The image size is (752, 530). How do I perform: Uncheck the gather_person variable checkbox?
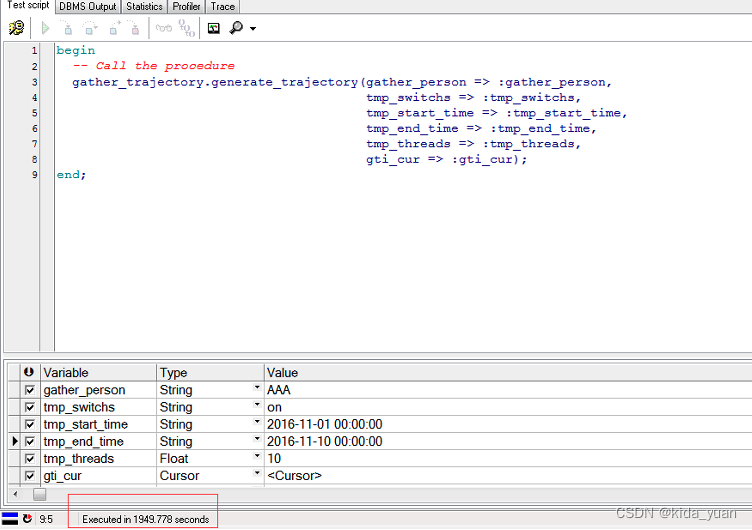tap(30, 390)
